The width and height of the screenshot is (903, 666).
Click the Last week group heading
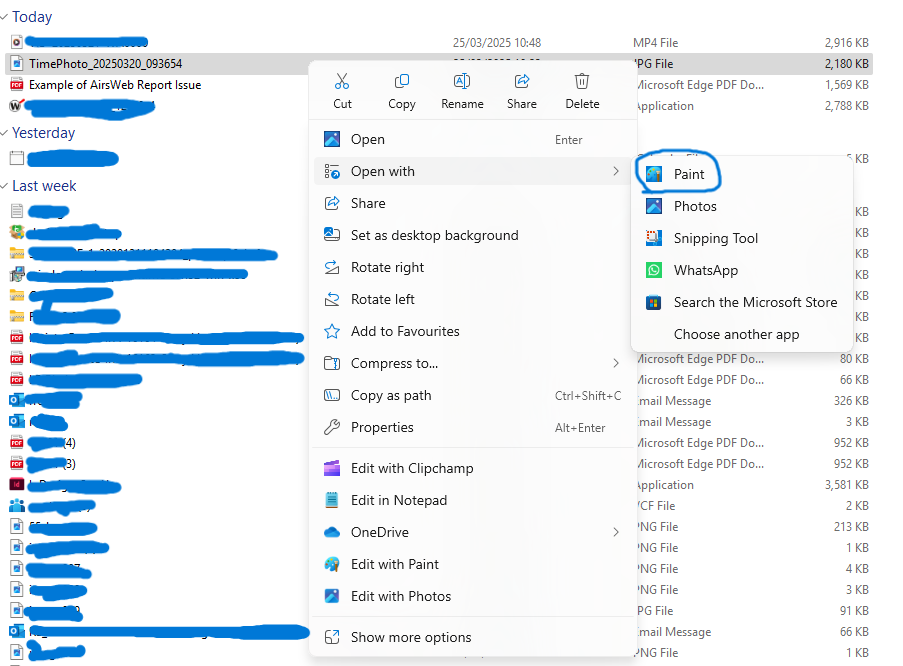tap(44, 186)
